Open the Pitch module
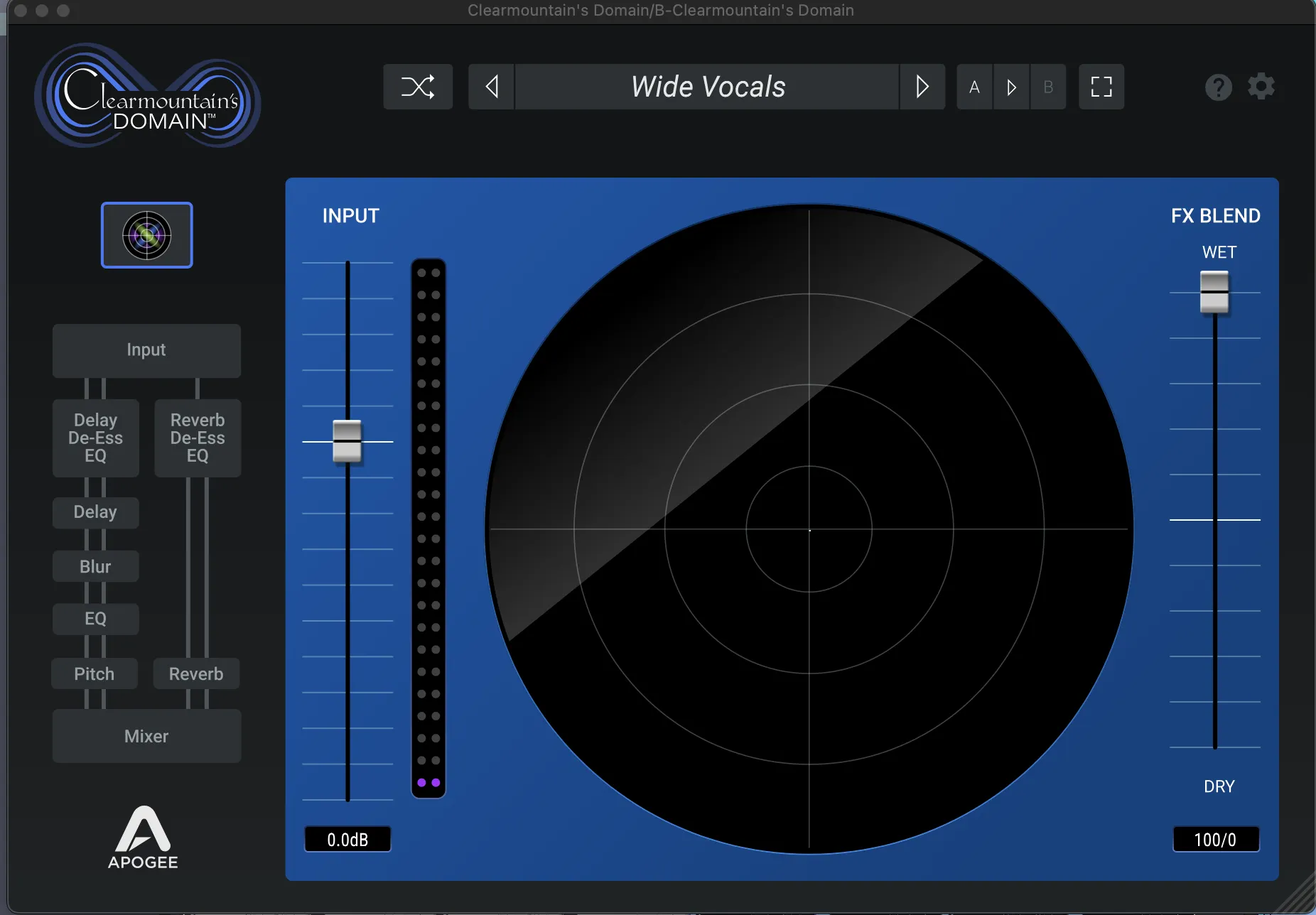The width and height of the screenshot is (1316, 915). pos(95,673)
